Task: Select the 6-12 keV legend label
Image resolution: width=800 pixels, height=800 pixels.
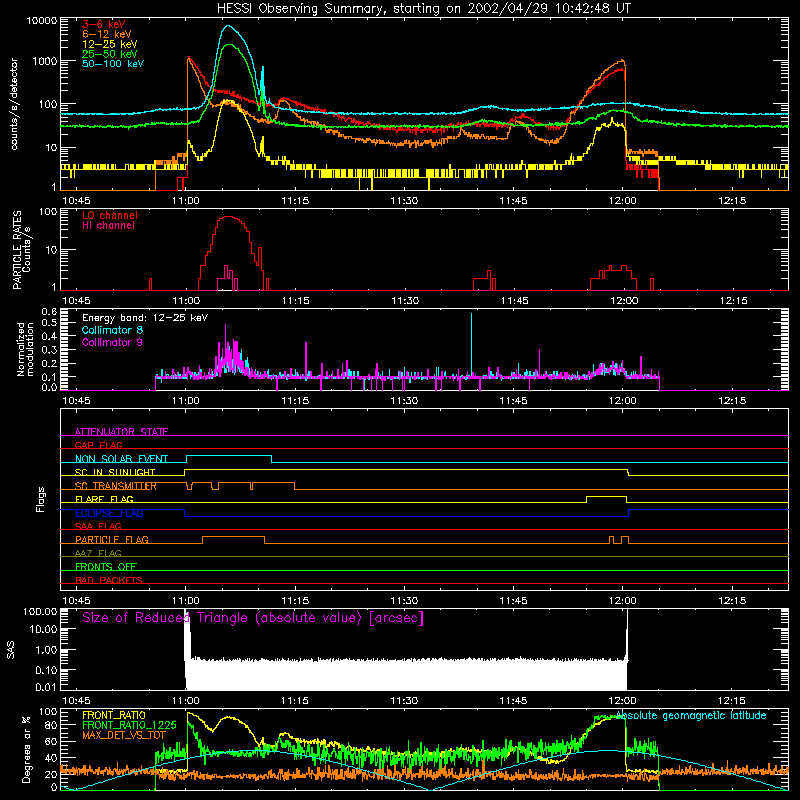Action: coord(107,34)
